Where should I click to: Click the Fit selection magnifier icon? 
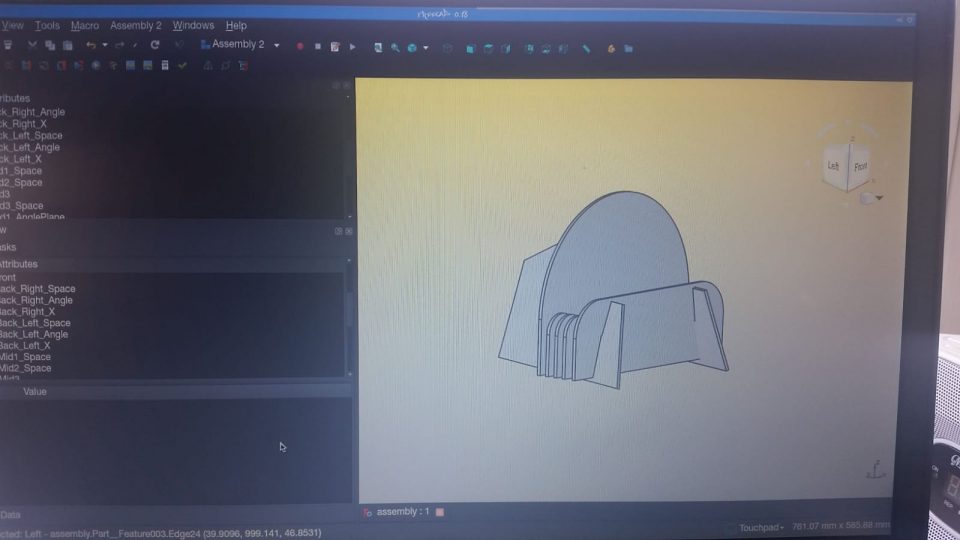click(x=396, y=48)
